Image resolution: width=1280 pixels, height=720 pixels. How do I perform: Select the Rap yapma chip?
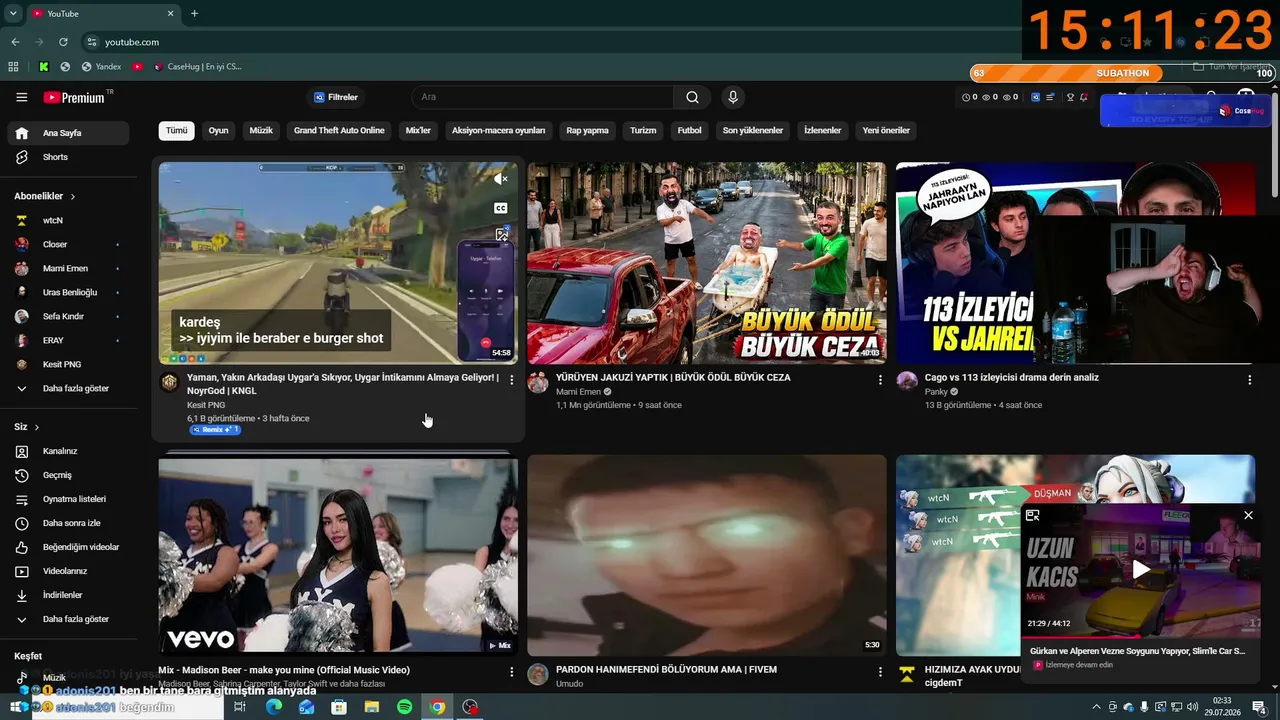tap(587, 131)
